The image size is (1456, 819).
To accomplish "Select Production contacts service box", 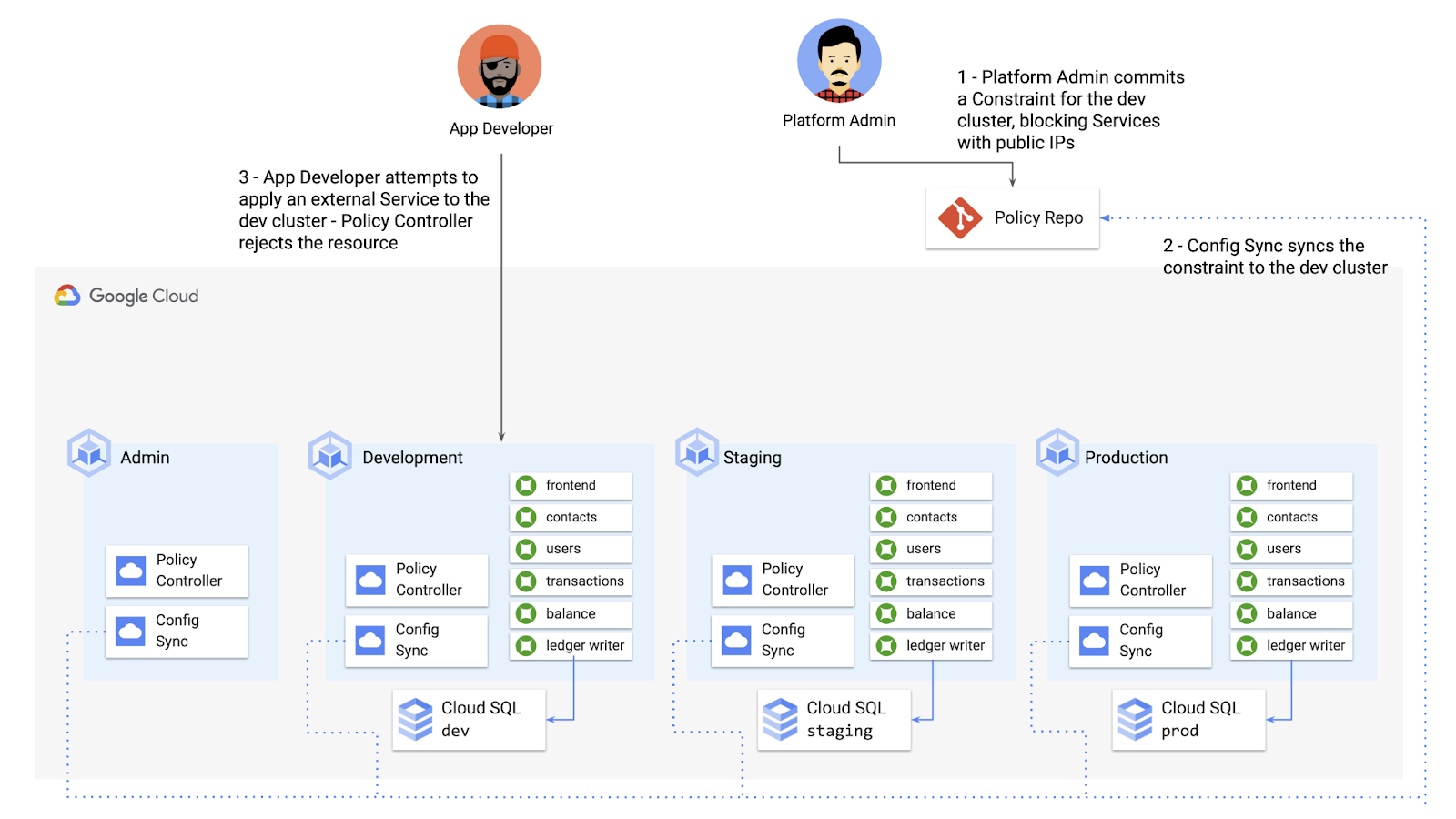I will point(1291,518).
